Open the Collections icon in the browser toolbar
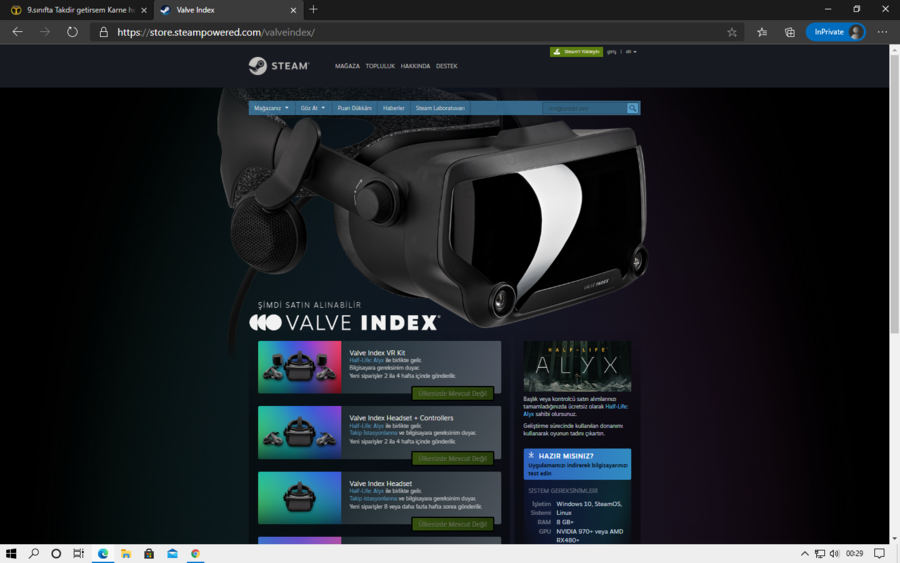 (790, 32)
